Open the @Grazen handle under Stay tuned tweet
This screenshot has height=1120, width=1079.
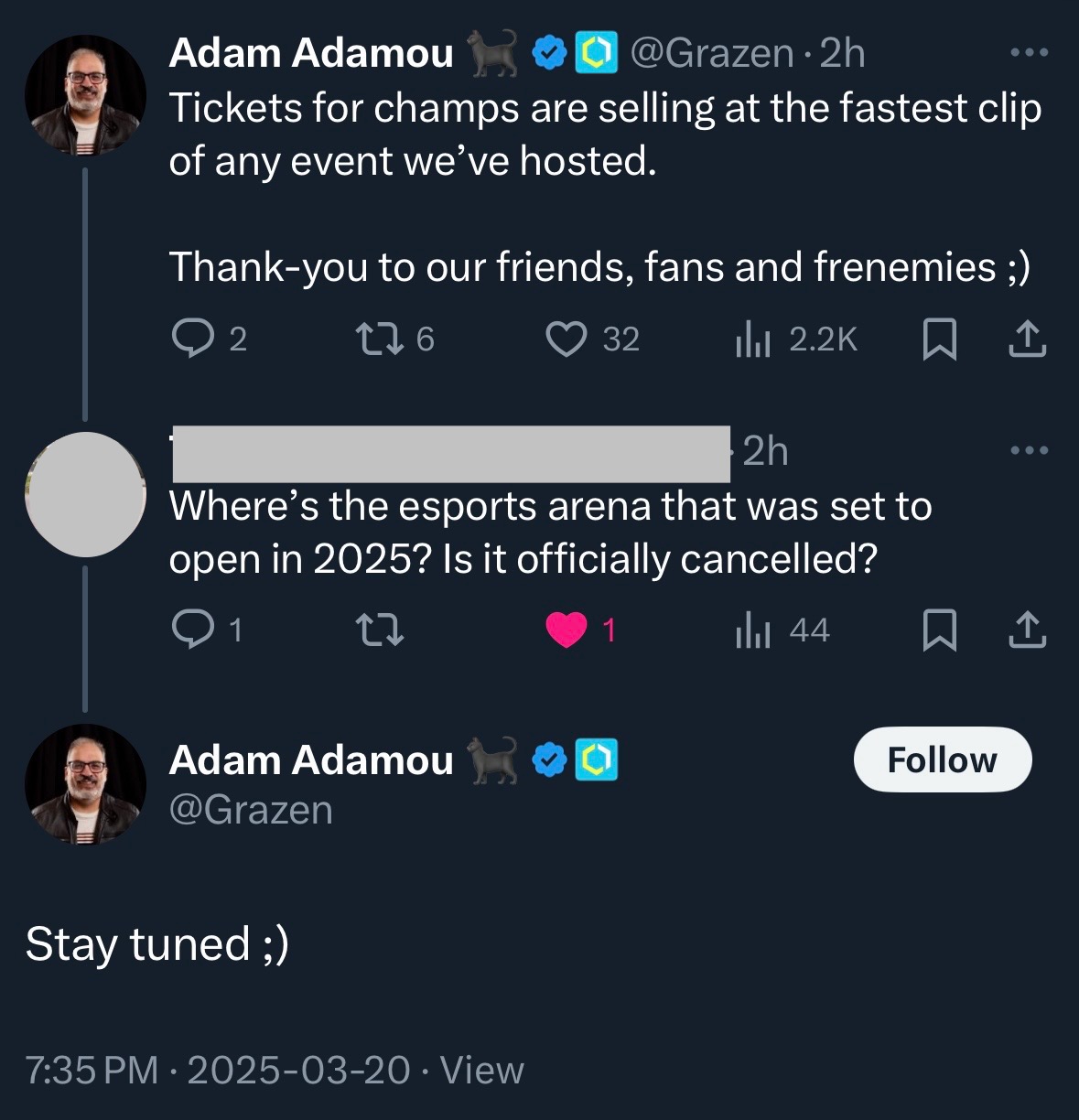[251, 810]
